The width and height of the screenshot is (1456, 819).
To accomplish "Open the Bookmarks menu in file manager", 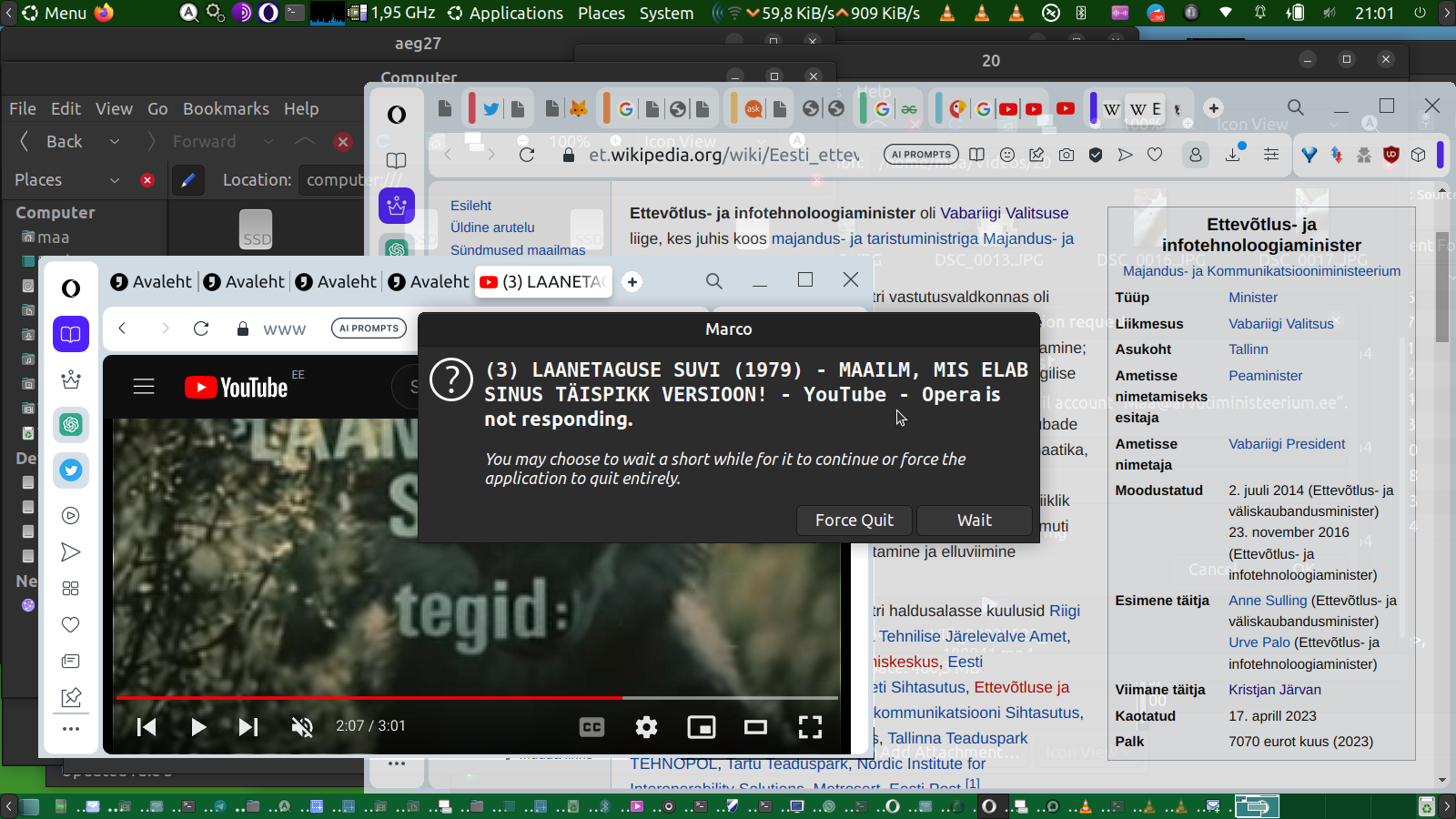I will (x=226, y=109).
